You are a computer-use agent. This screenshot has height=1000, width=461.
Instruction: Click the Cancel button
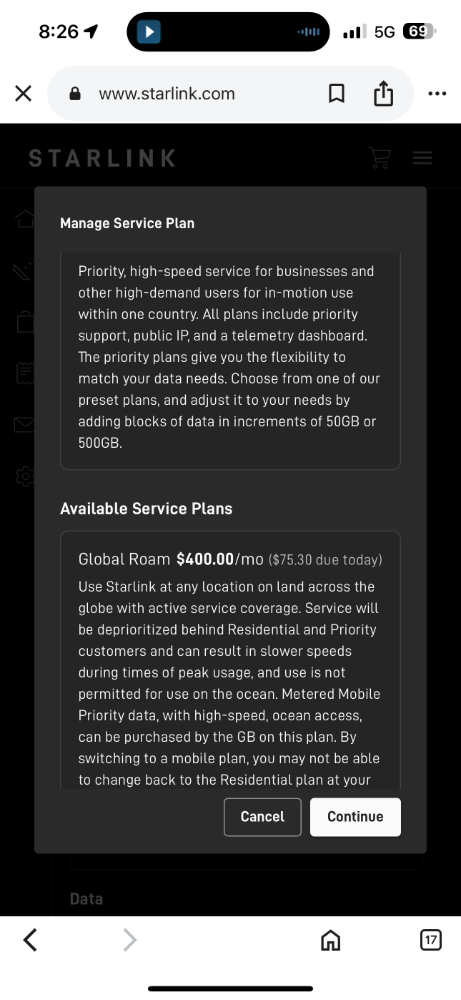tap(262, 817)
